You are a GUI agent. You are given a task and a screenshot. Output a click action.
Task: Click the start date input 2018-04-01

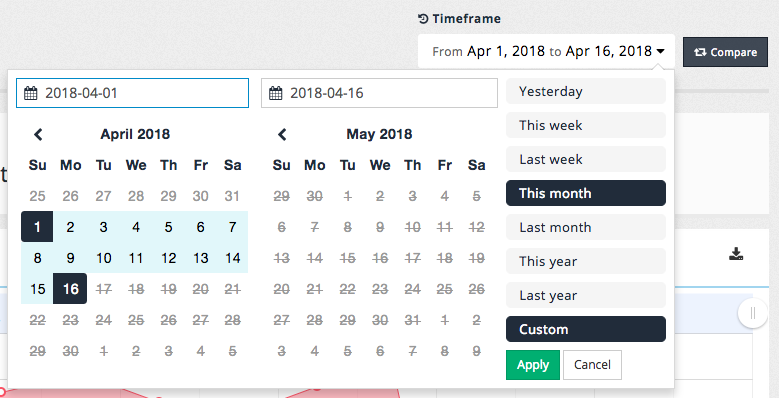click(132, 93)
